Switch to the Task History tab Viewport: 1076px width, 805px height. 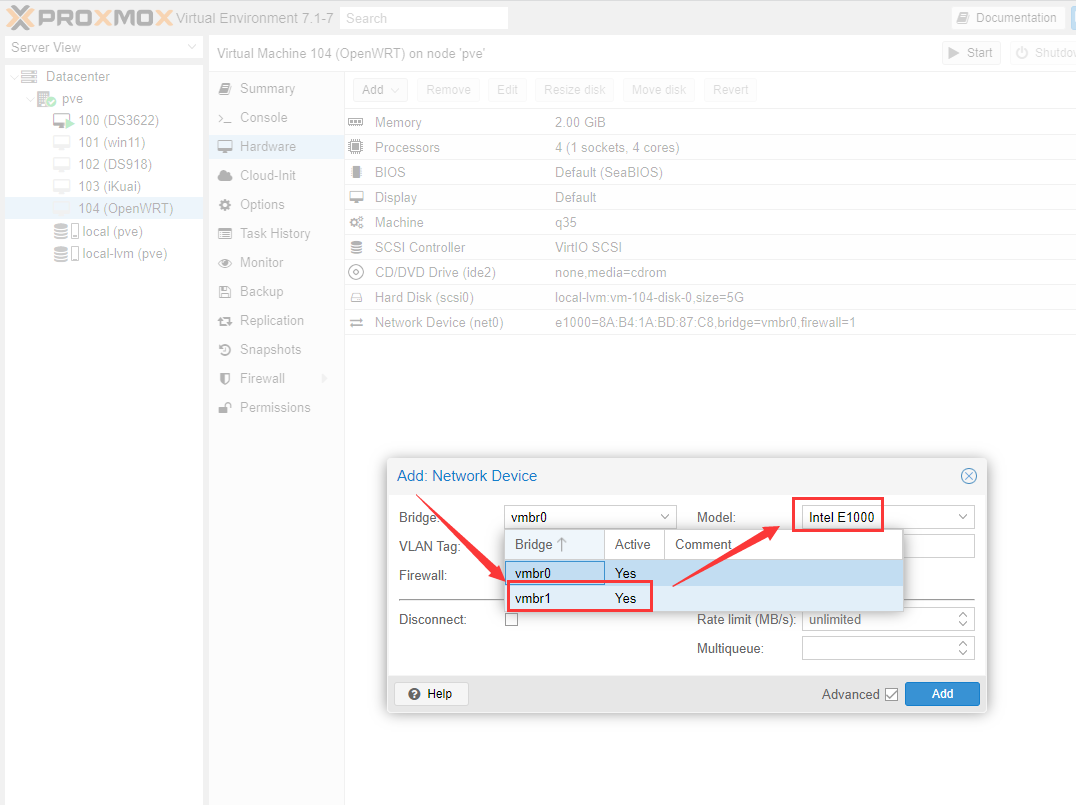click(x=275, y=234)
